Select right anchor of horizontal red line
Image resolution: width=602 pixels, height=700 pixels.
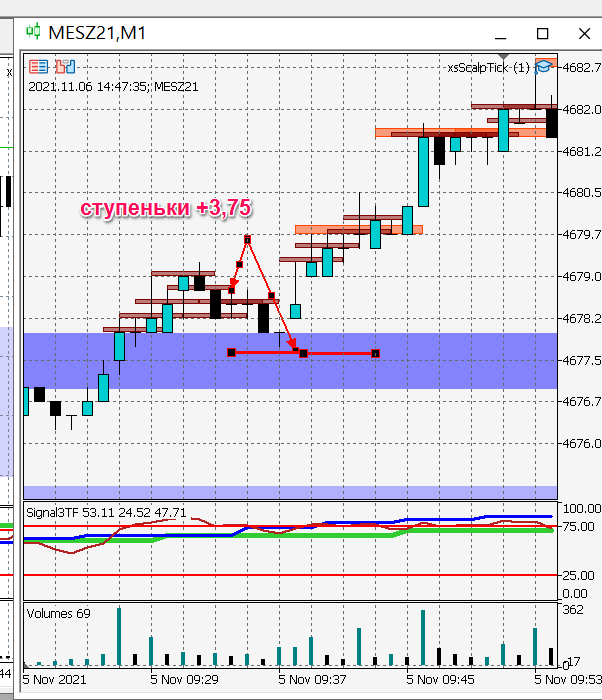376,354
